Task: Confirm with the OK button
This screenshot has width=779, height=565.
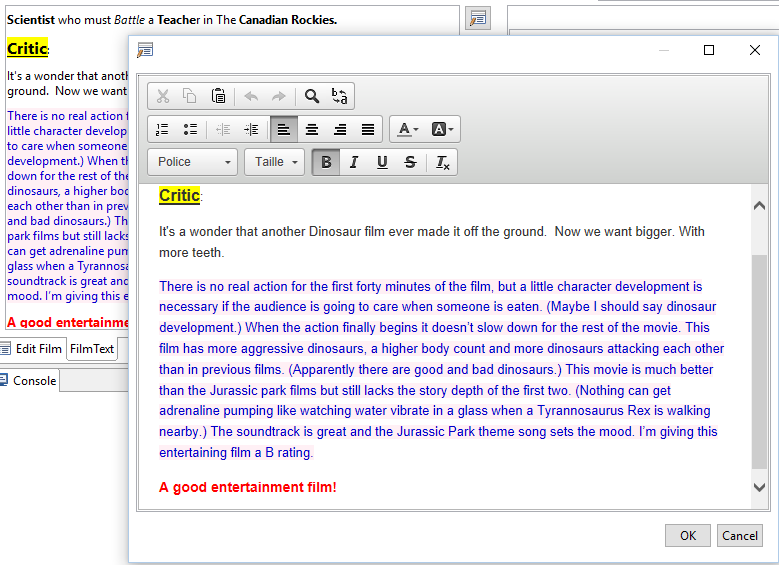Action: tap(687, 535)
